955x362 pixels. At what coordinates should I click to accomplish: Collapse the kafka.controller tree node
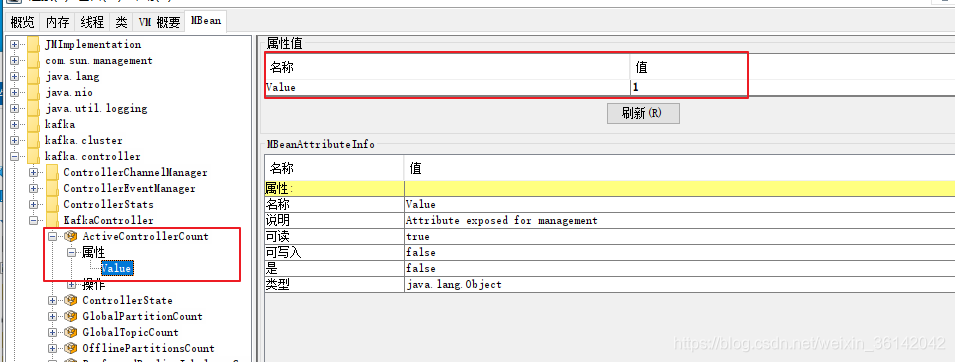pos(14,157)
